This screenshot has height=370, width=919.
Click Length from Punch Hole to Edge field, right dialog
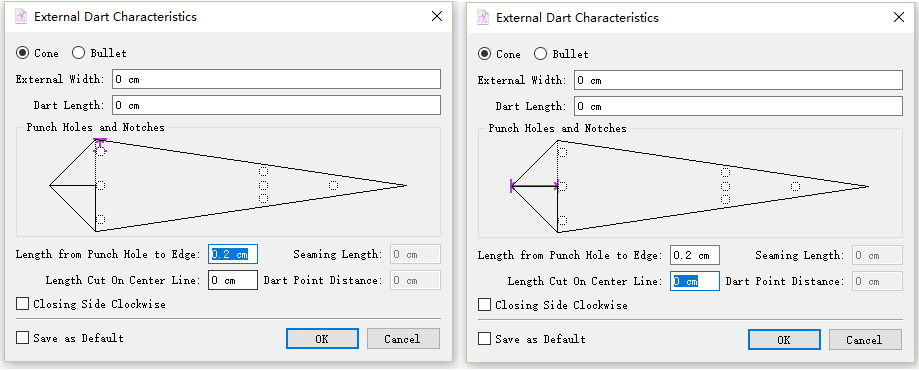tap(695, 256)
